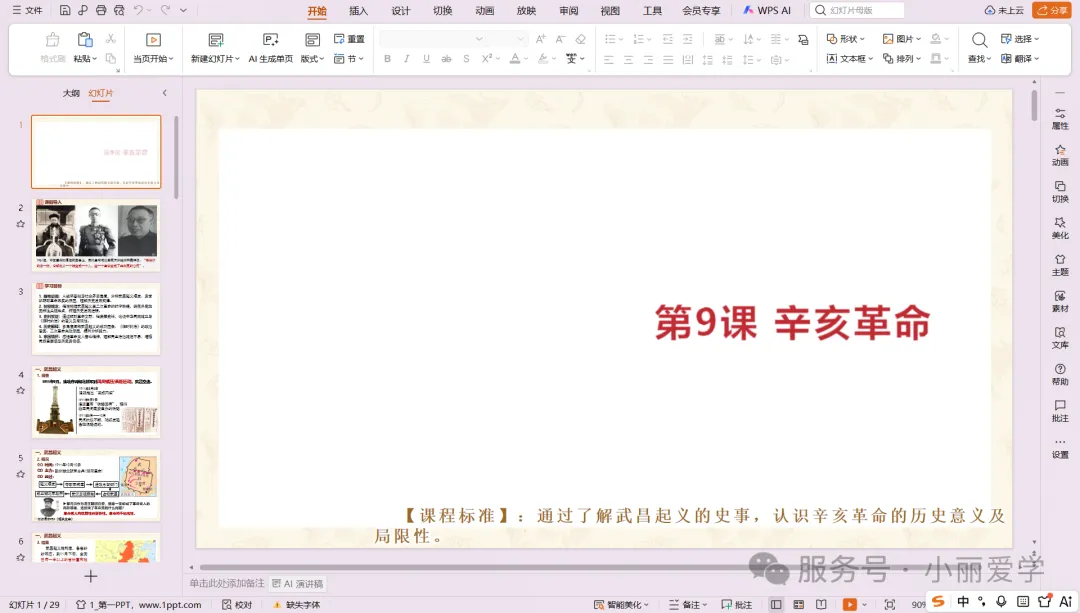Screen dimensions: 1080x613
Task: Click the 分享 share button
Action: coord(1052,10)
